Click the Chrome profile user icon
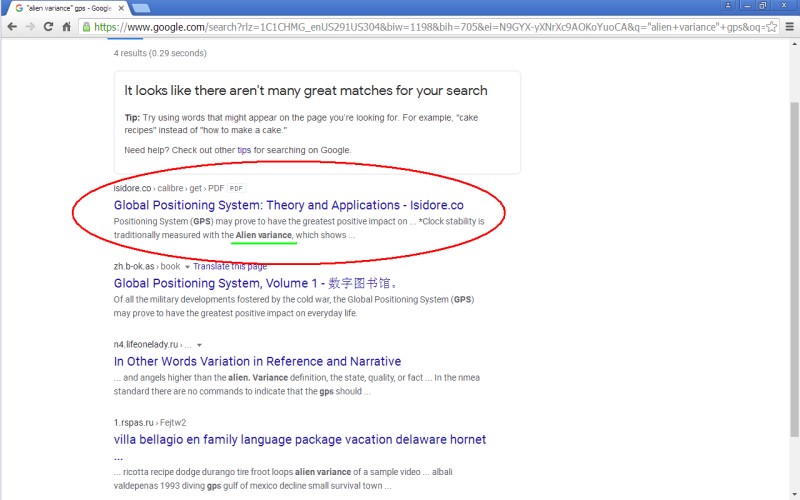The image size is (800, 500). click(x=728, y=5)
